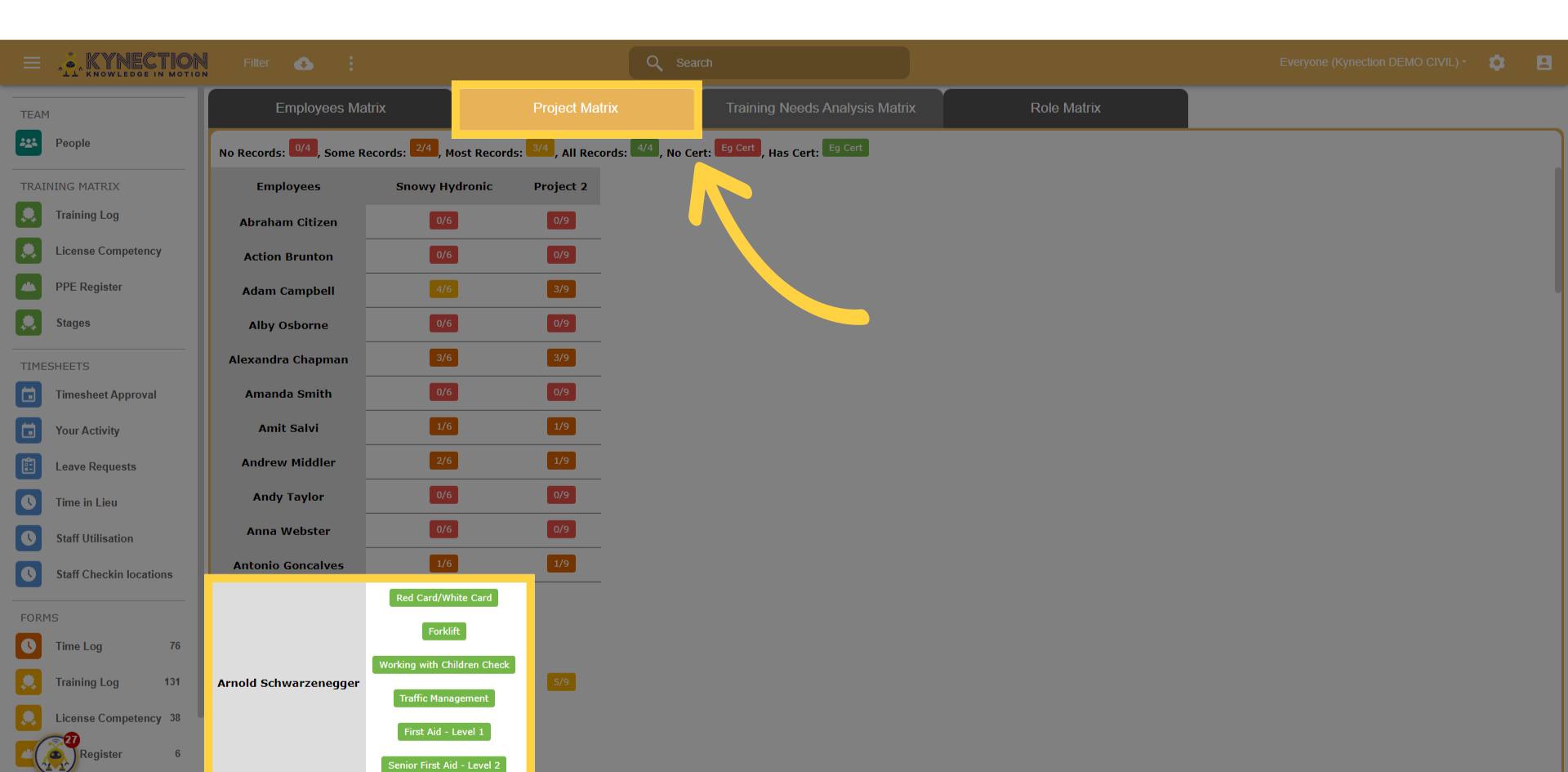Click the Forms Time Log clock icon
Image resolution: width=1568 pixels, height=772 pixels.
pyautogui.click(x=29, y=646)
